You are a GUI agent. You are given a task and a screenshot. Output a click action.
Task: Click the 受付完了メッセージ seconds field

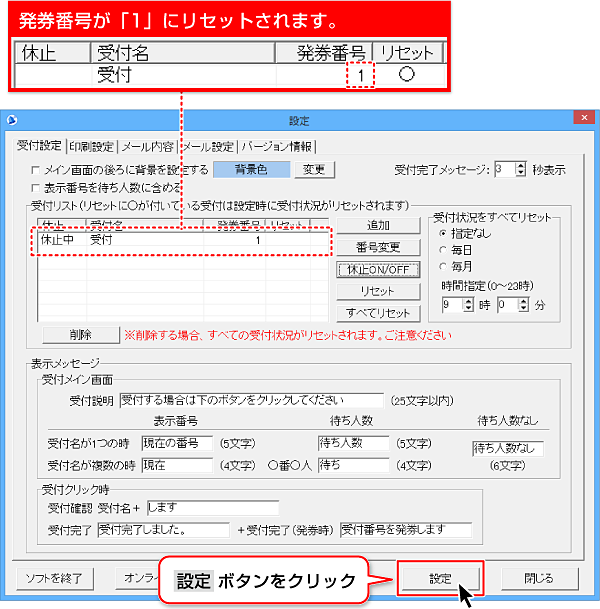point(505,170)
